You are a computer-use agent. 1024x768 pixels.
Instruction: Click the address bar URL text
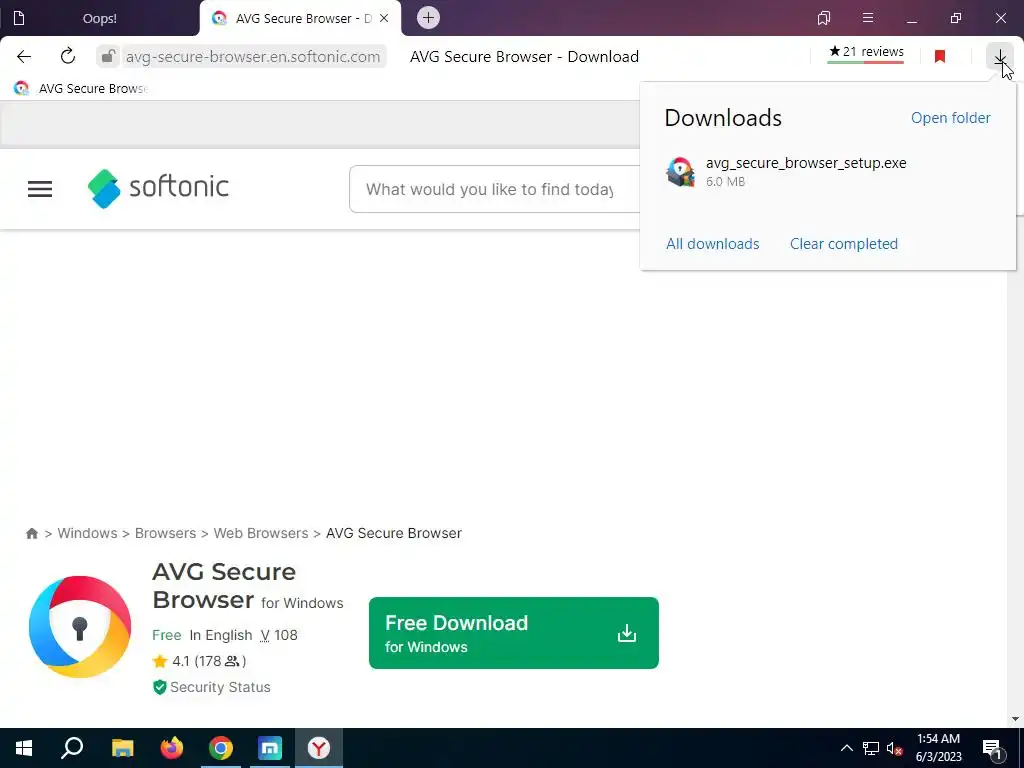pos(253,57)
